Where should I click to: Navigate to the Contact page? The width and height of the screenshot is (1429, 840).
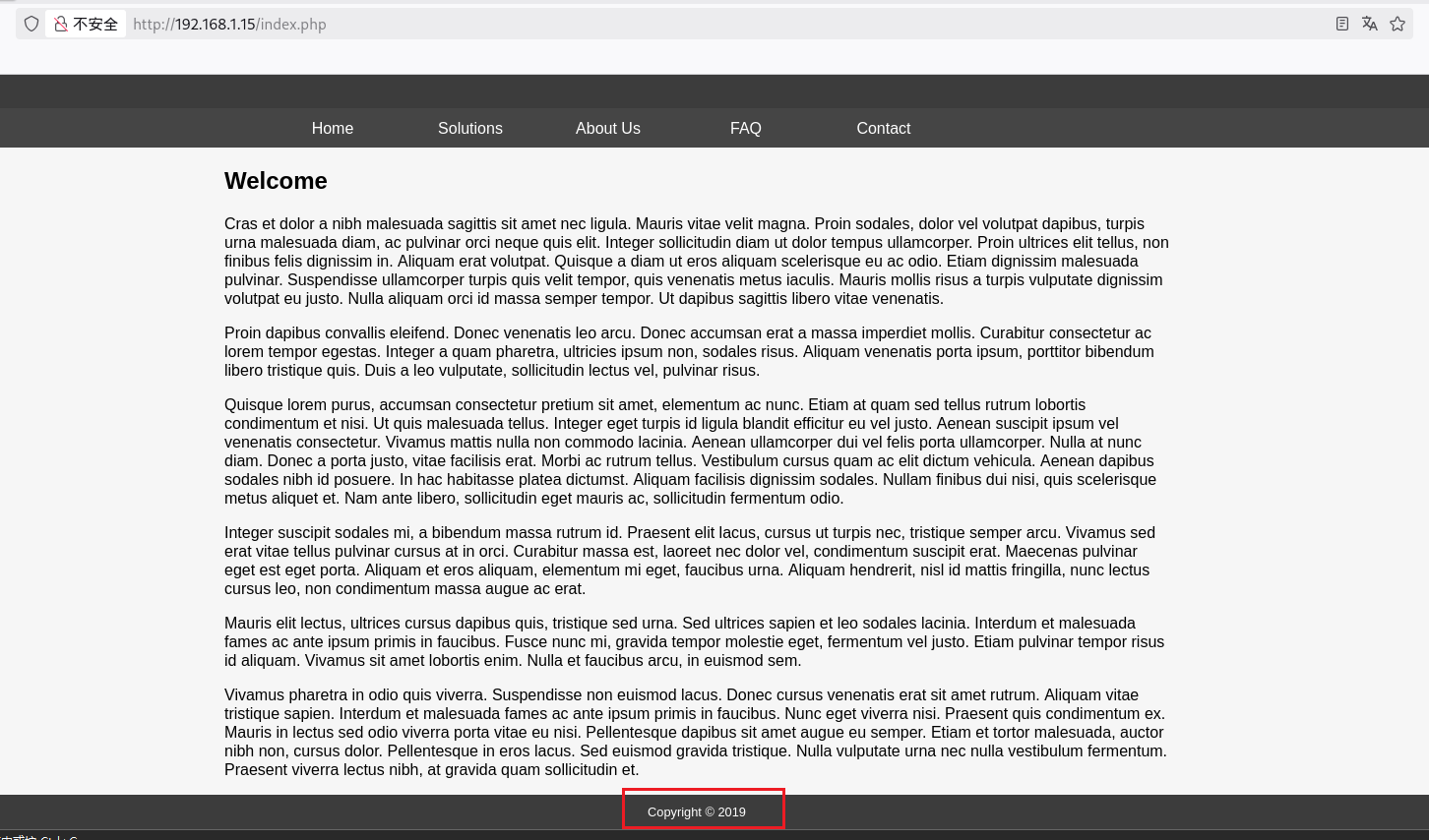click(884, 128)
